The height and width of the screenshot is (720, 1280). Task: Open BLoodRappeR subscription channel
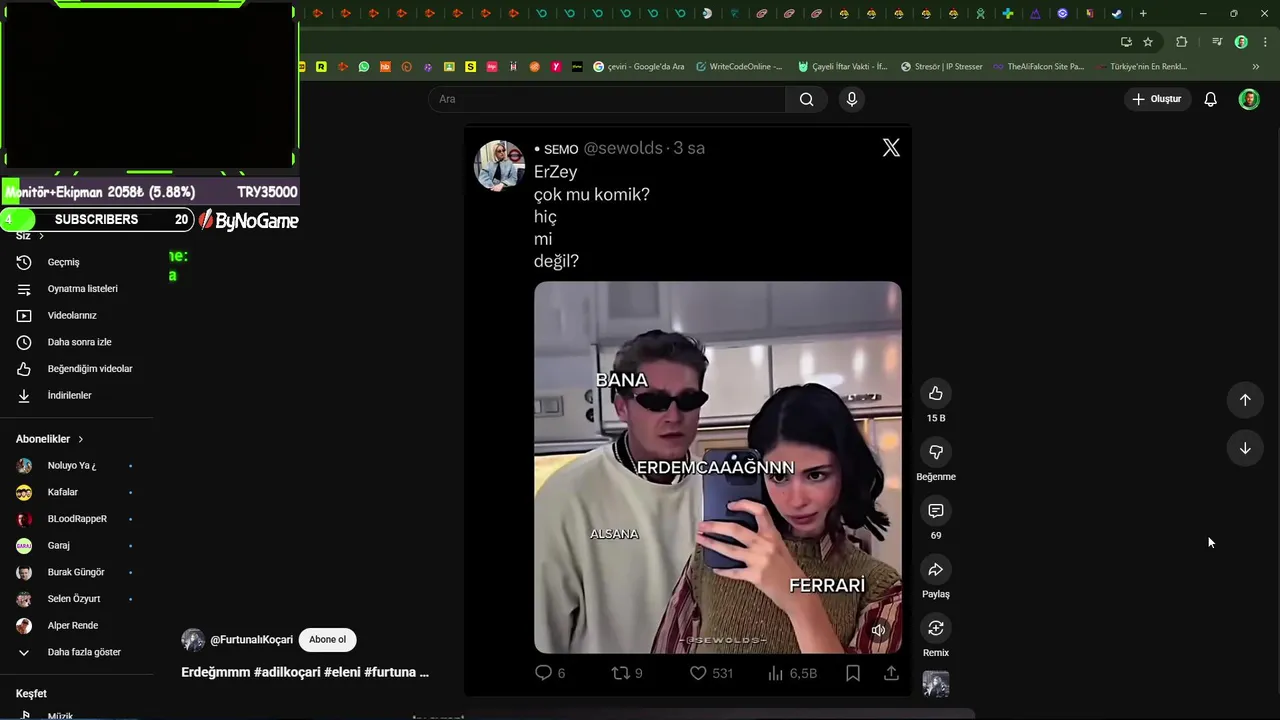77,519
